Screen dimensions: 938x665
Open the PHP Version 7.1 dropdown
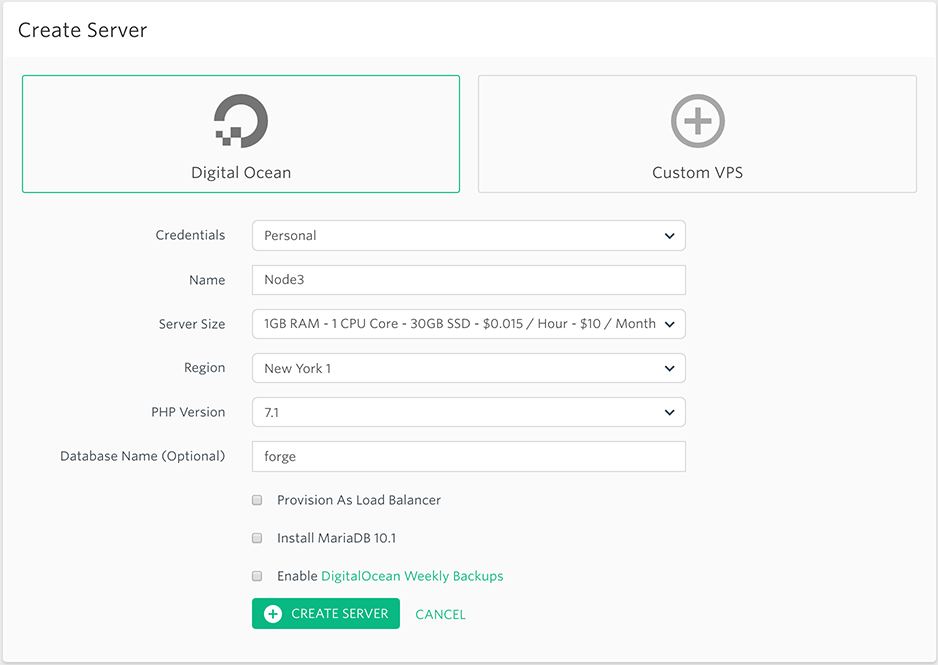468,412
